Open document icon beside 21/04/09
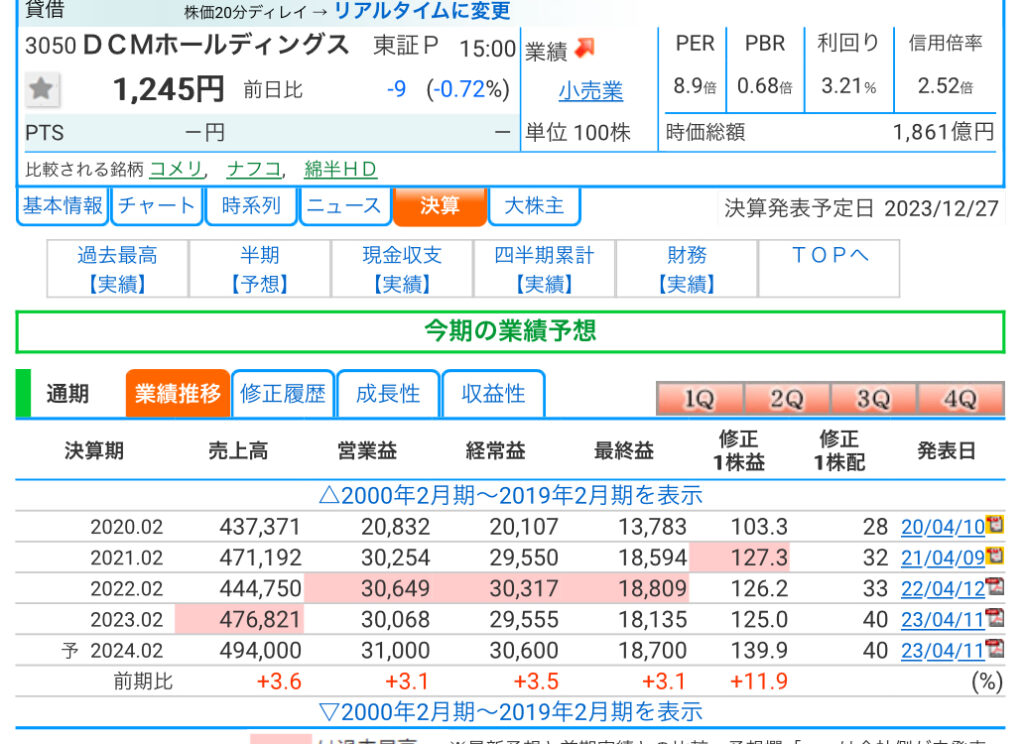1024x744 pixels. click(995, 555)
